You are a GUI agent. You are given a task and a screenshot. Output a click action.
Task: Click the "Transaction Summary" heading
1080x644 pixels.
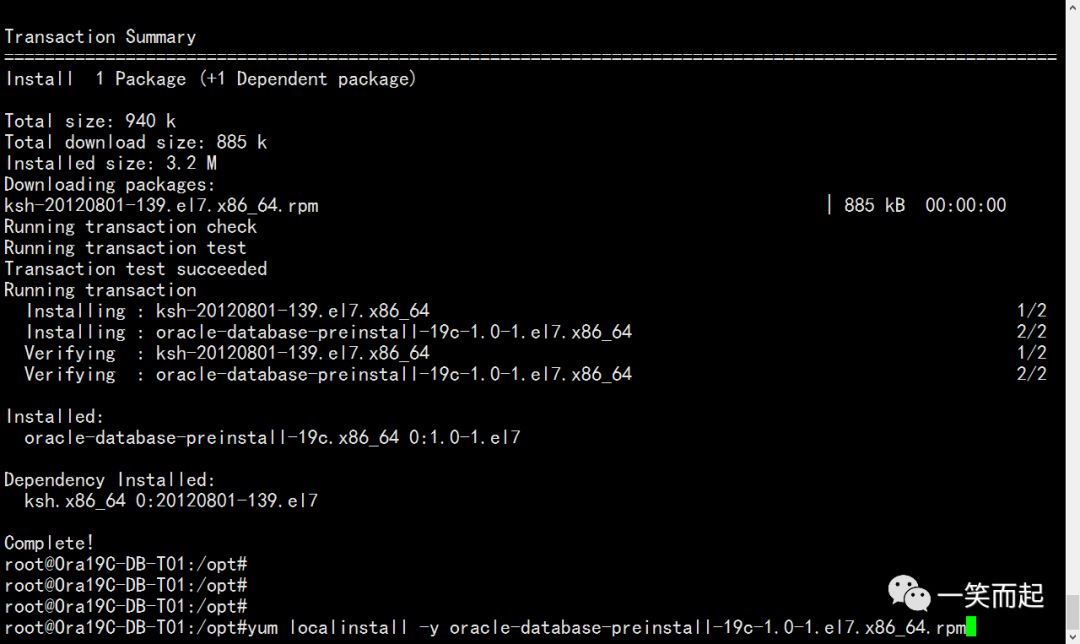100,37
